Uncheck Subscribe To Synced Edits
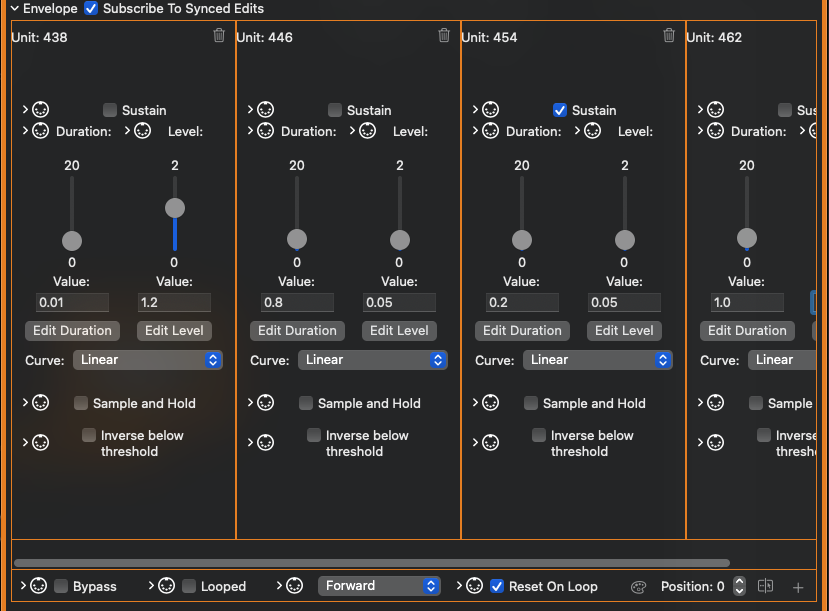This screenshot has height=611, width=829. [x=92, y=9]
